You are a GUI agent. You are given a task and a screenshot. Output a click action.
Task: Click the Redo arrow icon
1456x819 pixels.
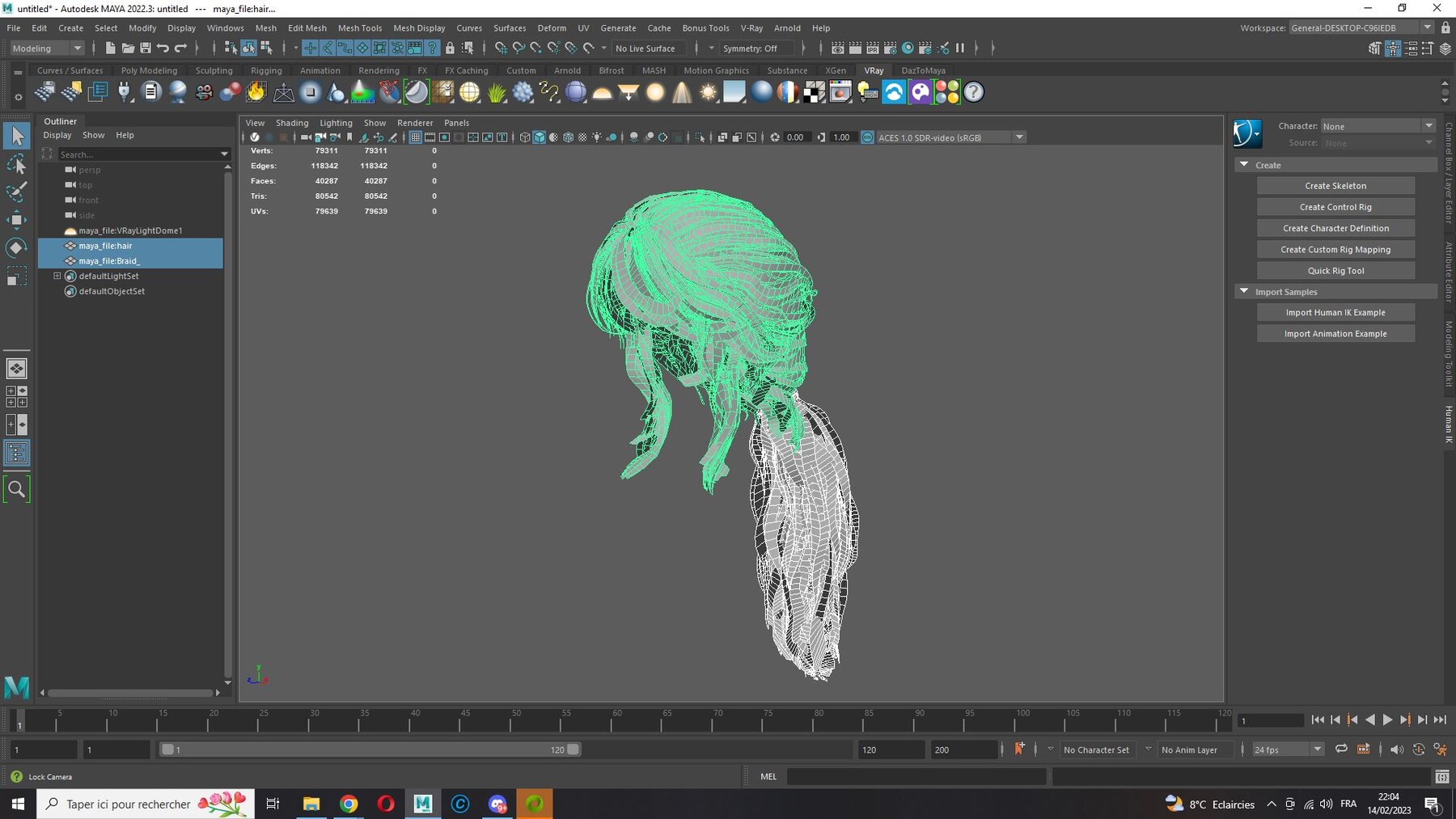pos(181,49)
